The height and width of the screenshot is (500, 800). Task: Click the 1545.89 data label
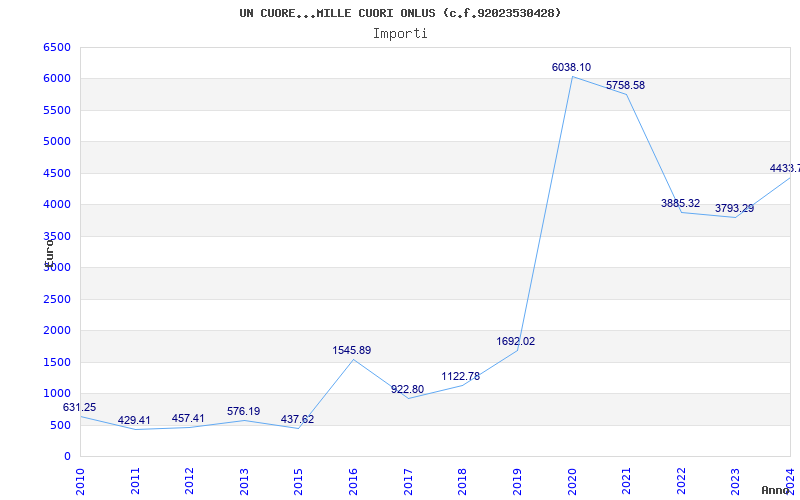pos(352,351)
